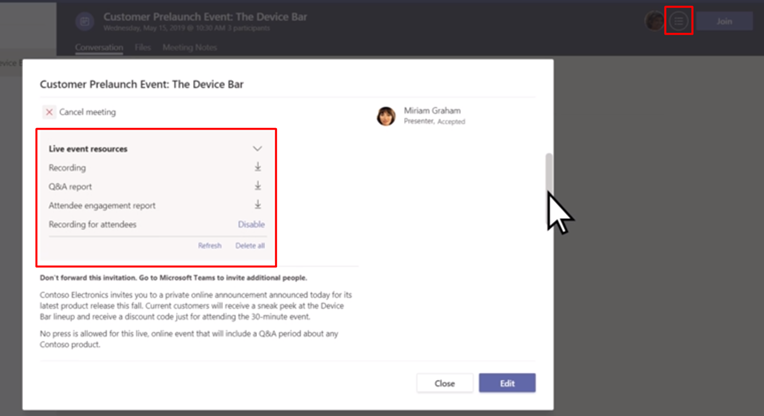The width and height of the screenshot is (764, 416).
Task: Disable recording for attendees
Action: click(x=251, y=224)
